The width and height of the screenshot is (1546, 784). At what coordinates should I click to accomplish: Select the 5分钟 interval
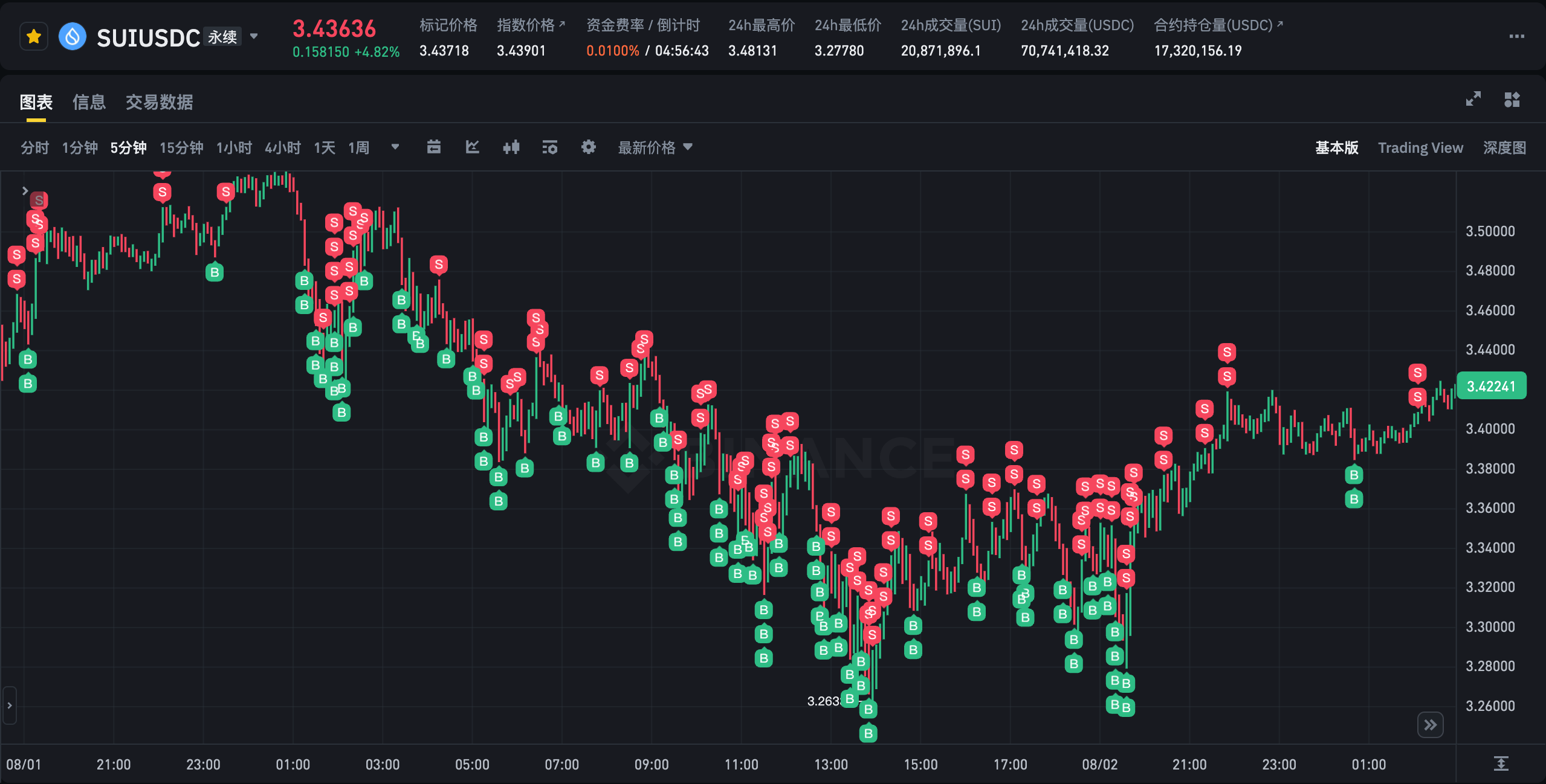[128, 147]
